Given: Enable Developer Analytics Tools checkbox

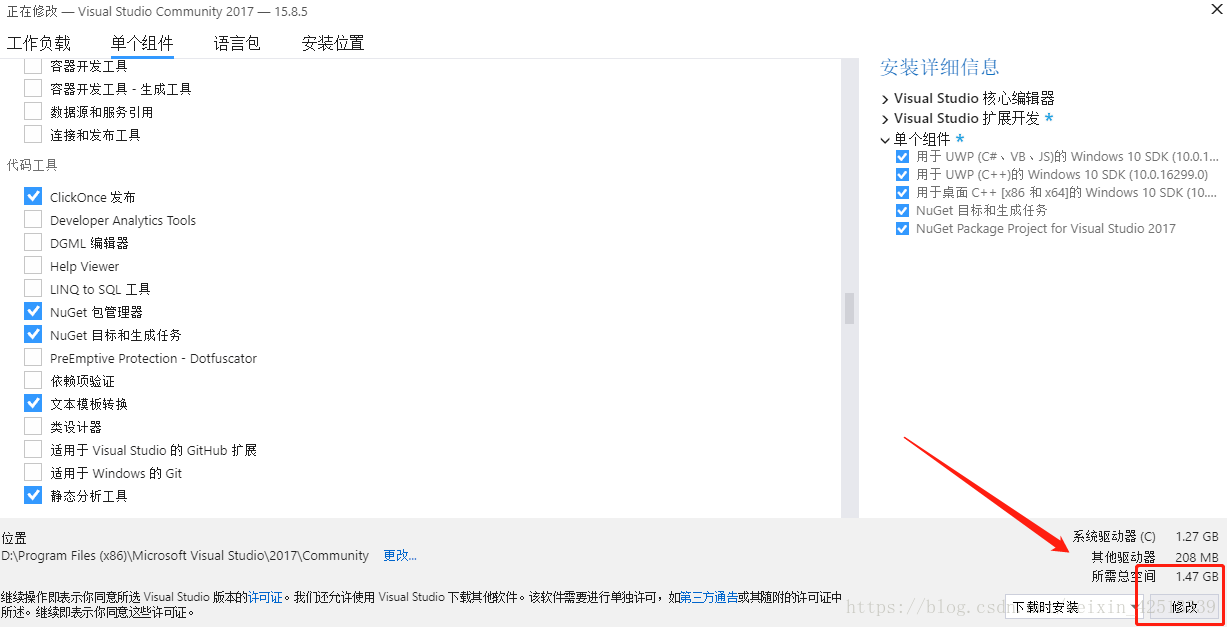Looking at the screenshot, I should (33, 219).
